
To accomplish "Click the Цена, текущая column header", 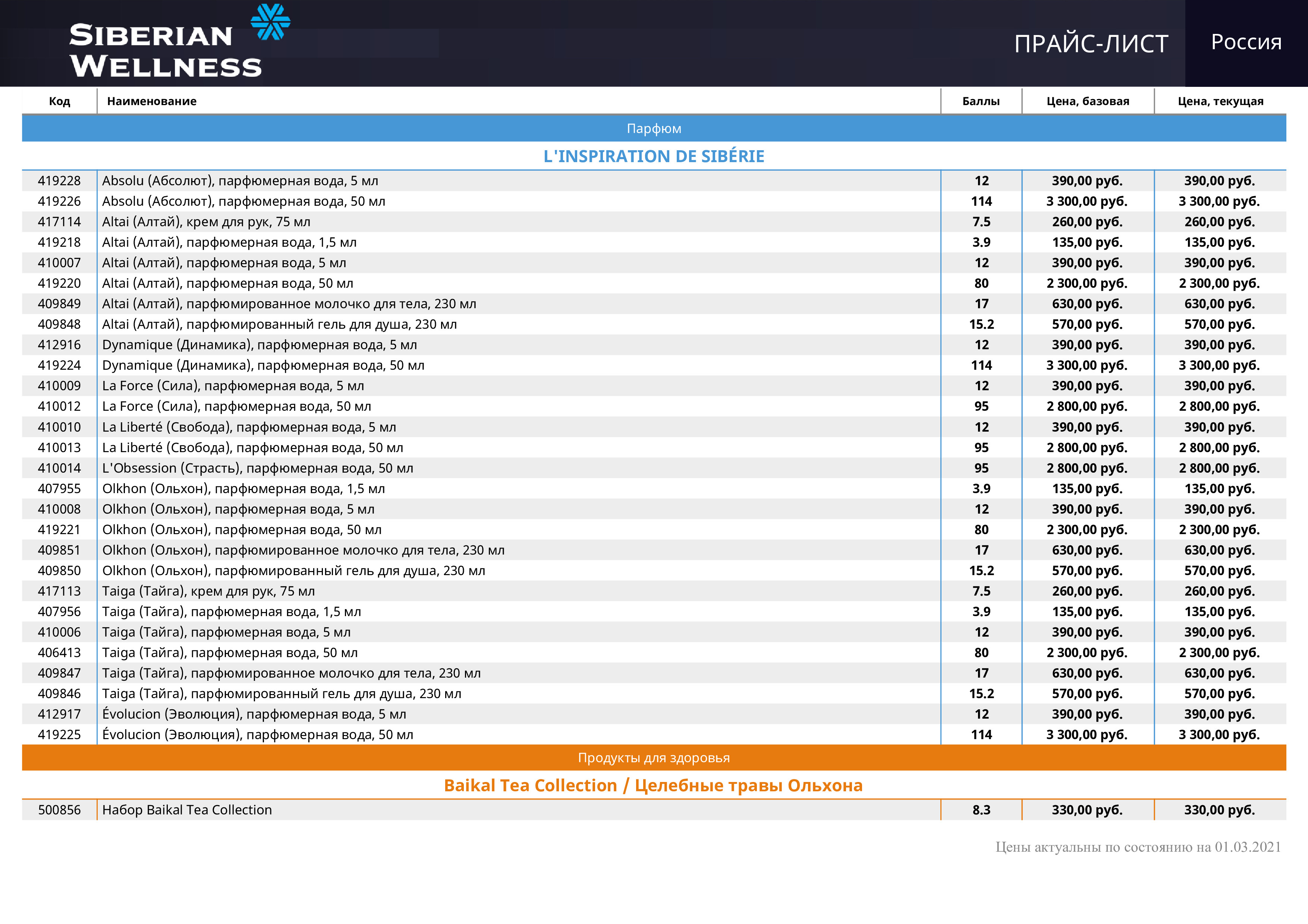I will [x=1220, y=101].
